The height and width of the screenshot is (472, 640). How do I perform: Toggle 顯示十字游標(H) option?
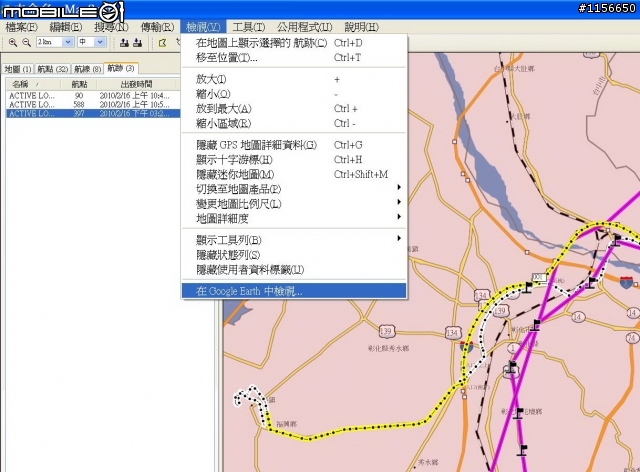(294, 159)
